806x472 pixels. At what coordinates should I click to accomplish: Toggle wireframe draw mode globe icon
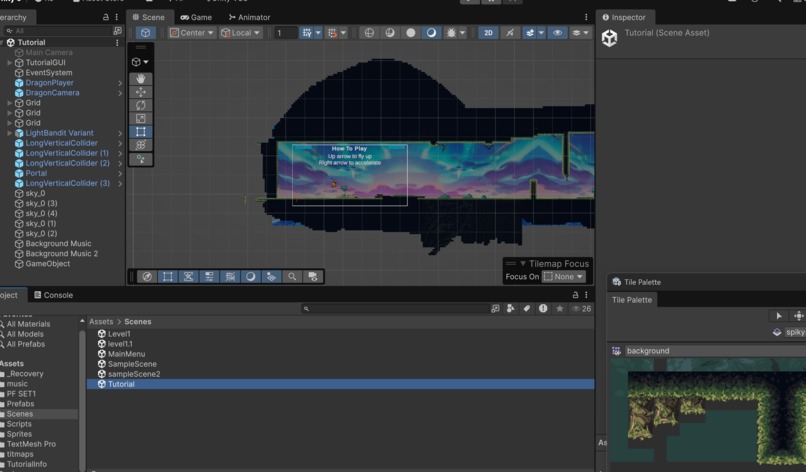tap(369, 33)
